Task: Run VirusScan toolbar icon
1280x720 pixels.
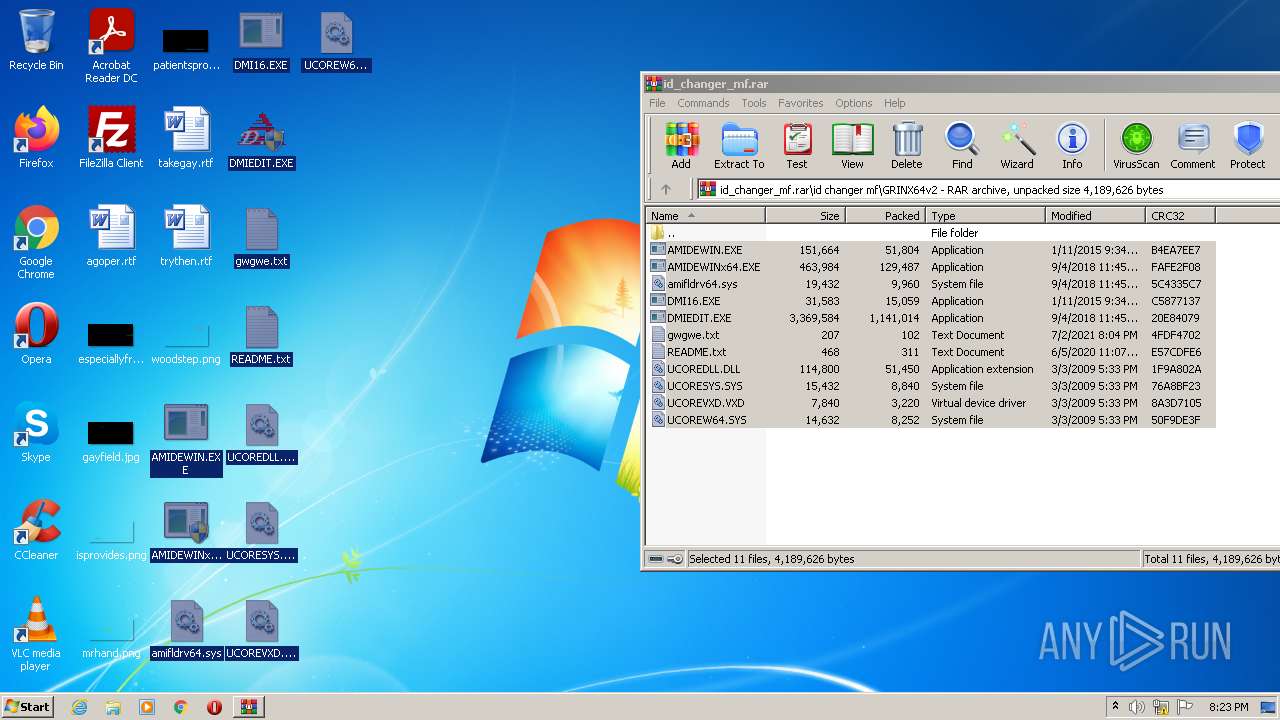Action: pyautogui.click(x=1136, y=146)
